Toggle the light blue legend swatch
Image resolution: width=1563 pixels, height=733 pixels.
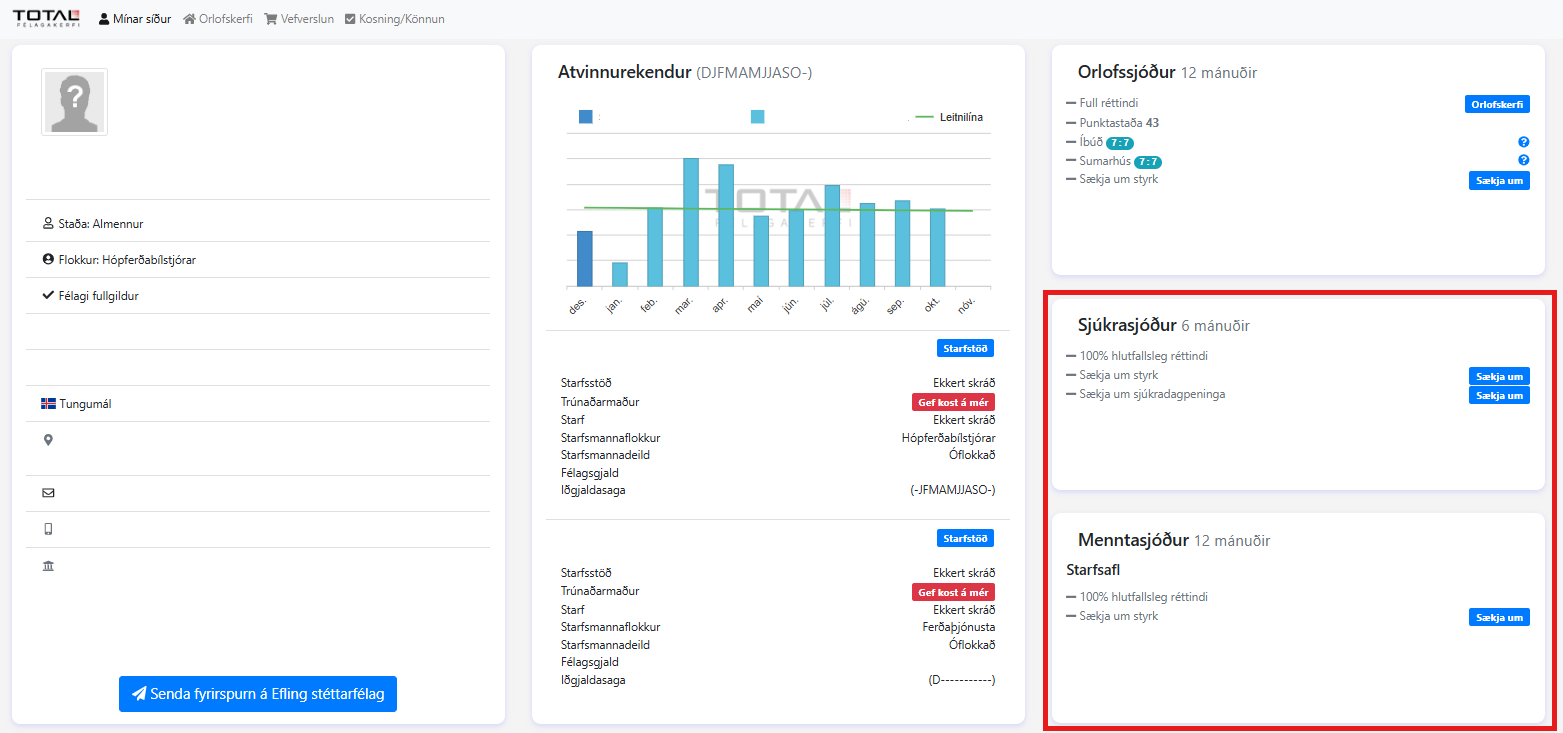[757, 117]
